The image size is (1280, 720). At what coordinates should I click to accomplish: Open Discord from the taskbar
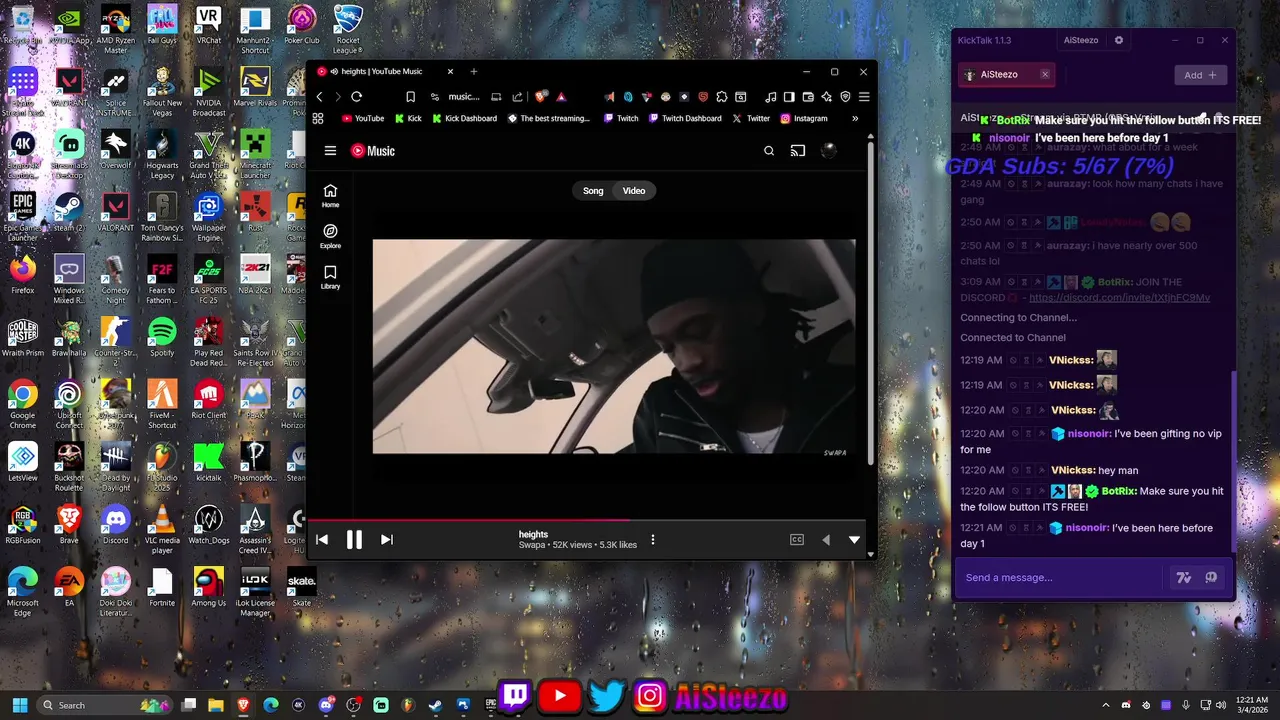tap(326, 705)
